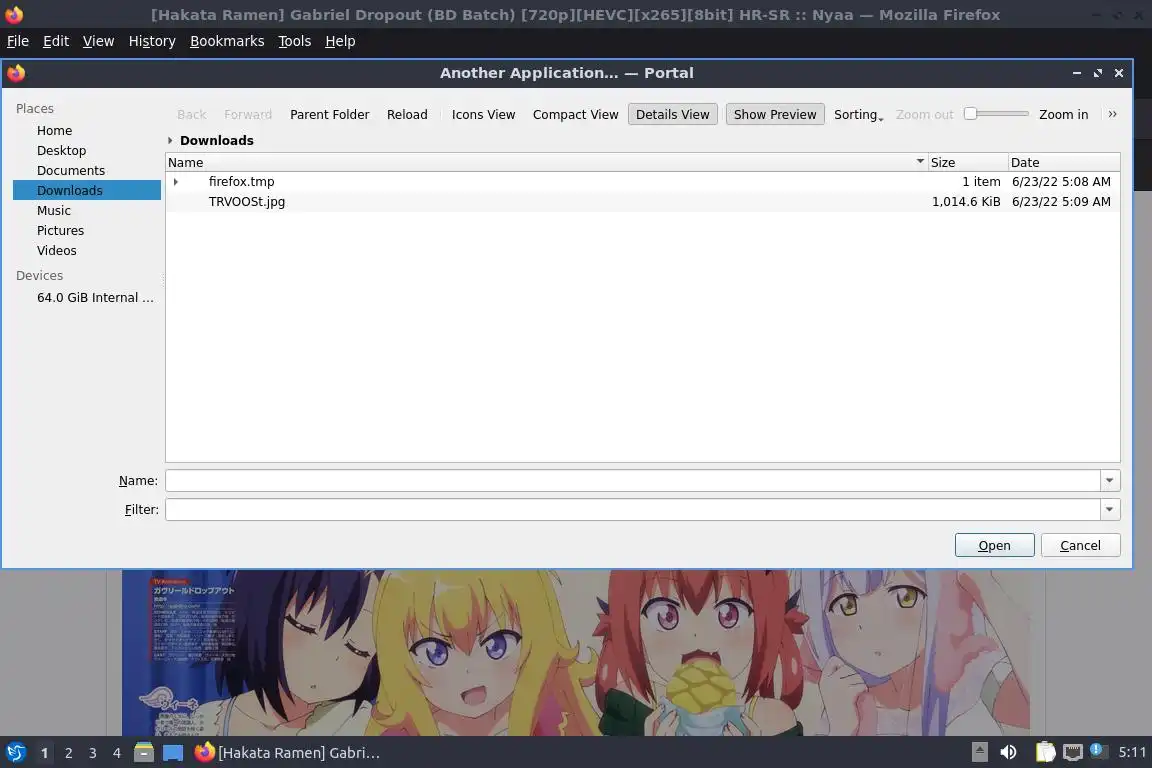1152x768 pixels.
Task: Go to Parent Folder
Action: click(x=329, y=115)
